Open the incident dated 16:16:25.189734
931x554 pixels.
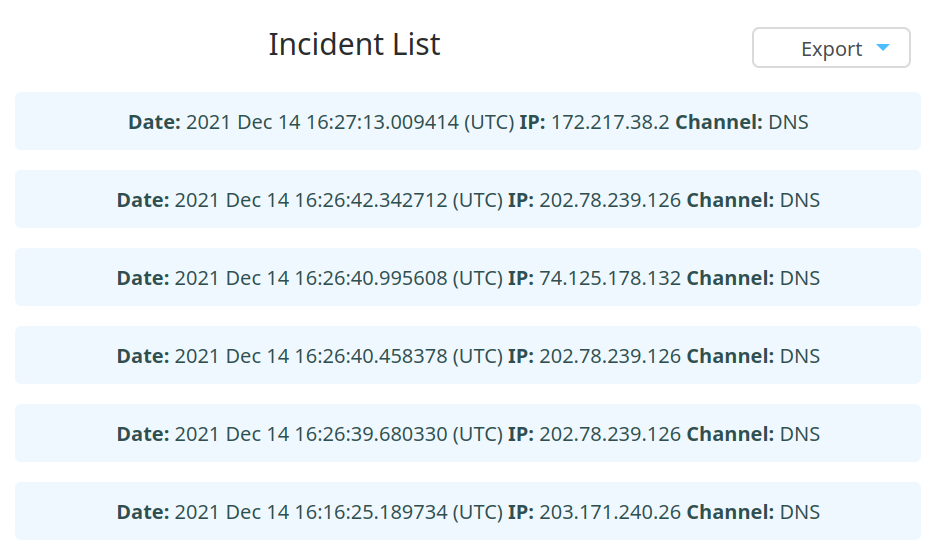coord(468,511)
